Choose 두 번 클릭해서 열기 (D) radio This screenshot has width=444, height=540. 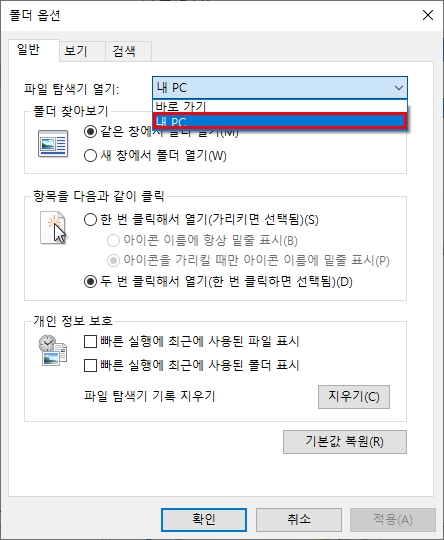(90, 282)
